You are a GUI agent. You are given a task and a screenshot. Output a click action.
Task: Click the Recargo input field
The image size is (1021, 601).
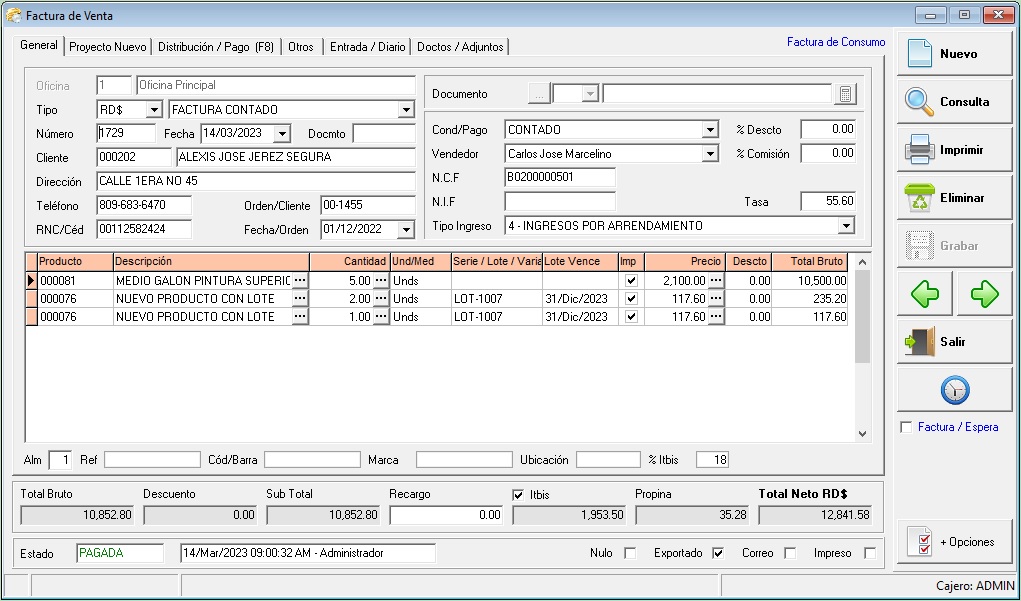(446, 515)
